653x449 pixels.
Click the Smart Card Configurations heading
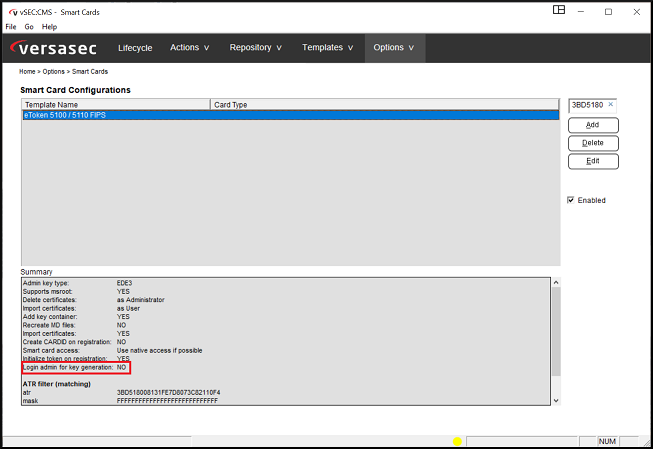point(75,90)
